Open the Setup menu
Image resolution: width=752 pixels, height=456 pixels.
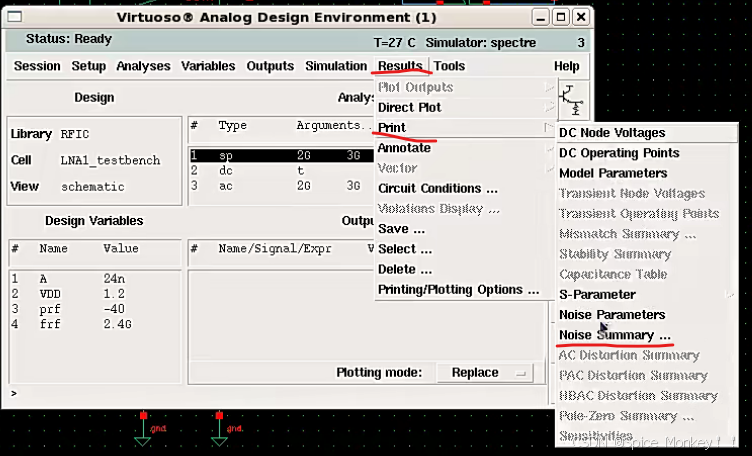[x=89, y=66]
